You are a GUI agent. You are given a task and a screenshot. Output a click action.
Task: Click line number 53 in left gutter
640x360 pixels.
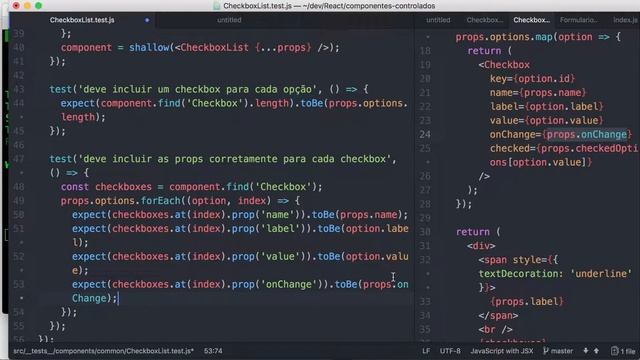coord(19,284)
